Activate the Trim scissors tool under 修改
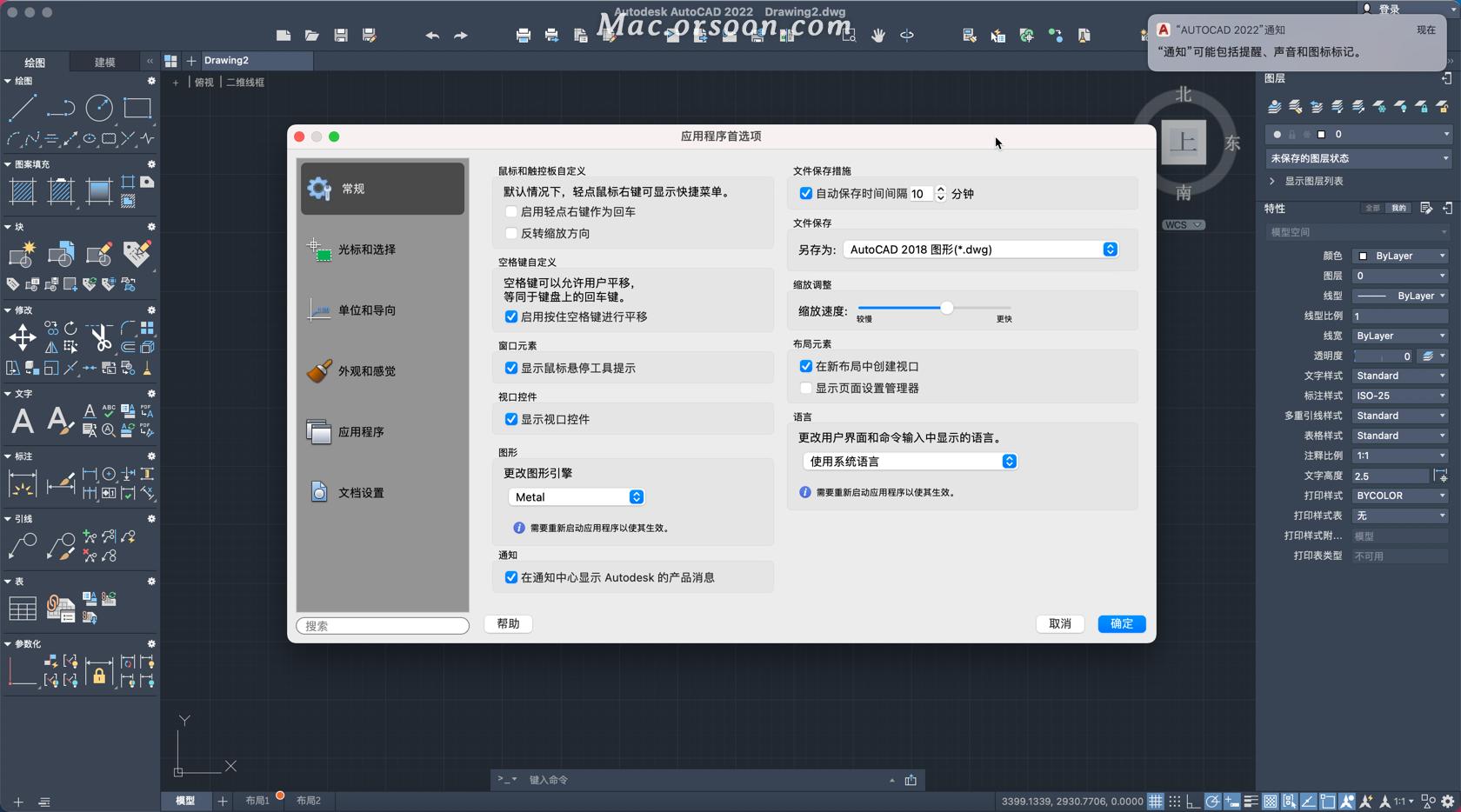Image resolution: width=1461 pixels, height=812 pixels. click(x=101, y=337)
